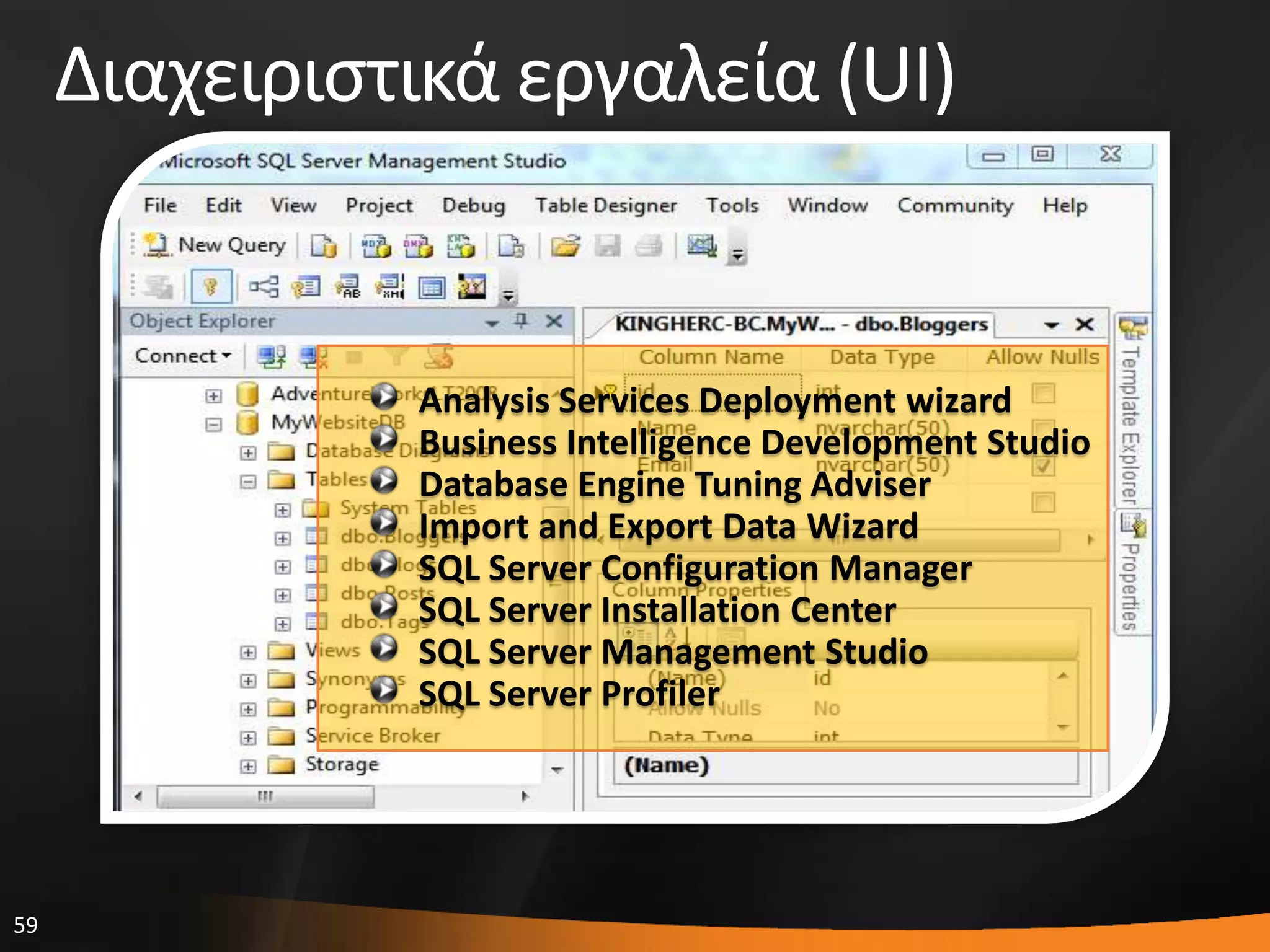Open the Project menu

click(x=379, y=205)
